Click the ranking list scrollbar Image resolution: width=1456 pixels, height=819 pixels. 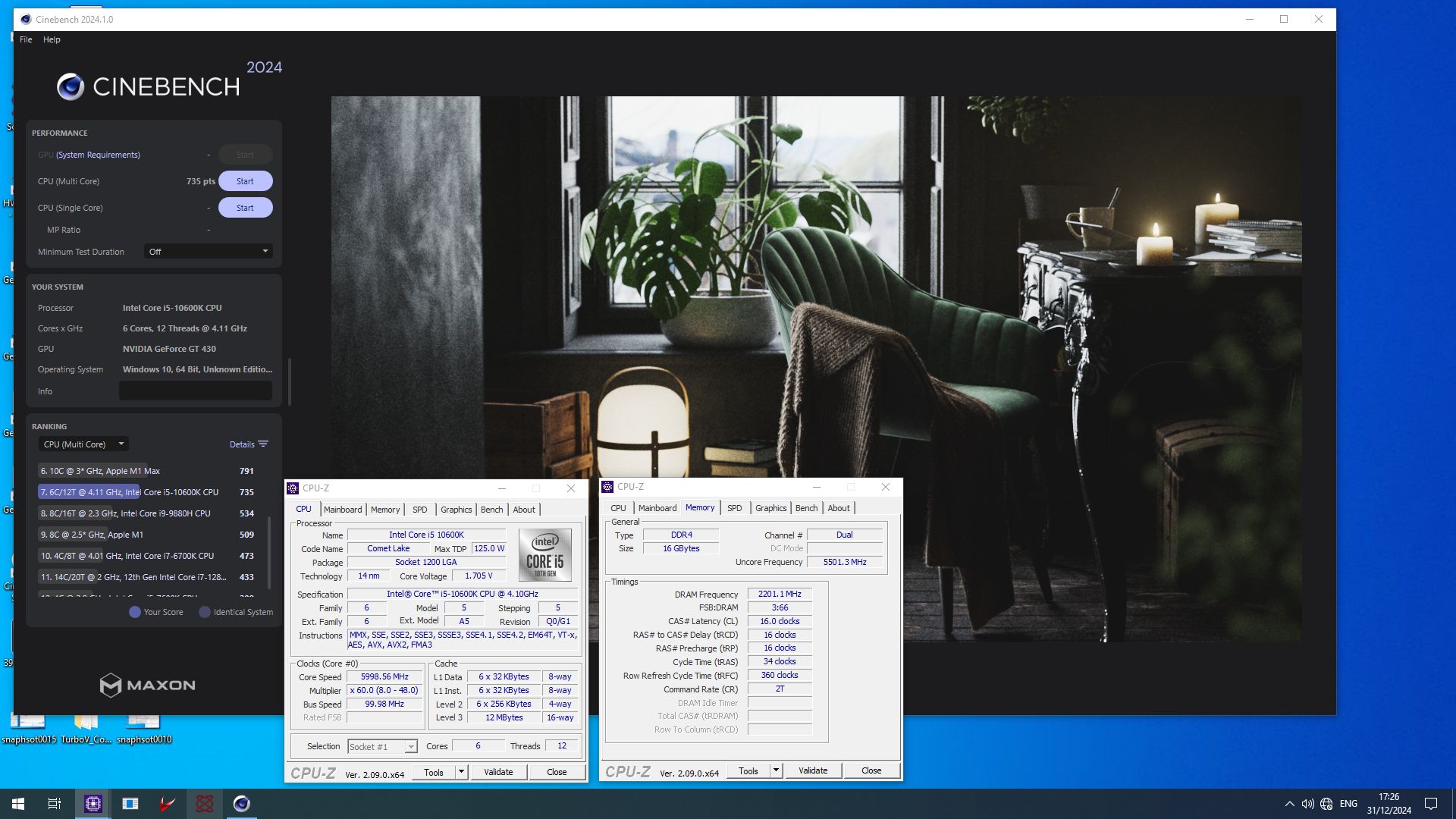click(x=269, y=552)
